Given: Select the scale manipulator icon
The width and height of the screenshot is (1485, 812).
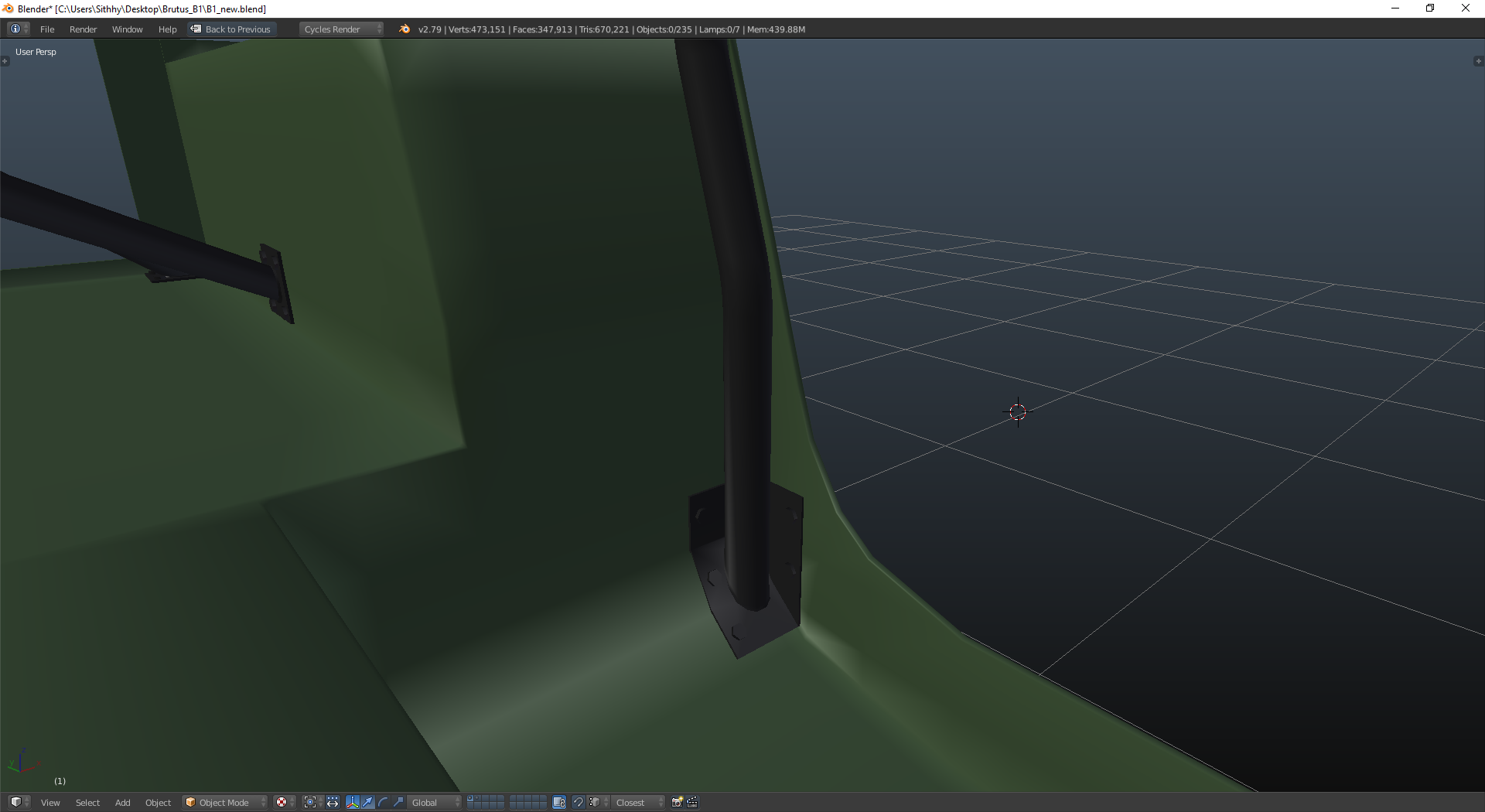Looking at the screenshot, I should (398, 802).
